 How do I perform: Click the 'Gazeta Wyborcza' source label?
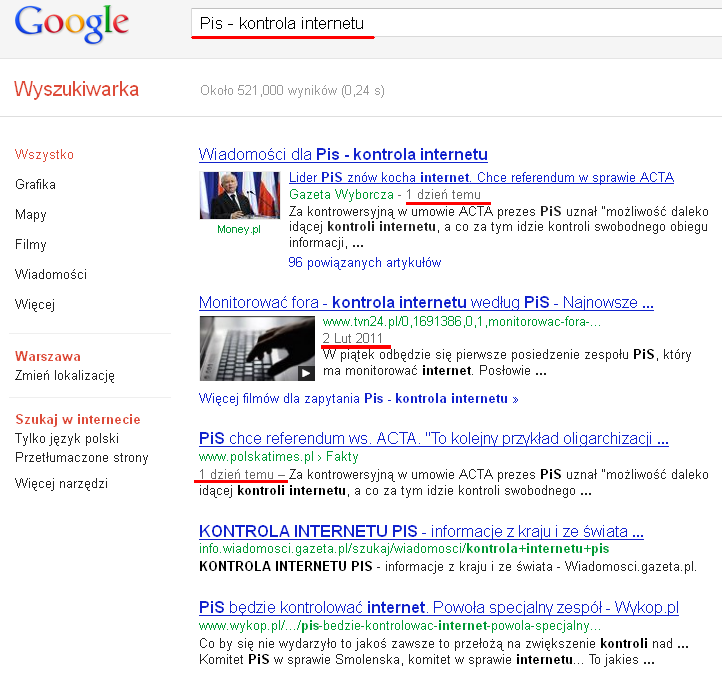pyautogui.click(x=341, y=195)
